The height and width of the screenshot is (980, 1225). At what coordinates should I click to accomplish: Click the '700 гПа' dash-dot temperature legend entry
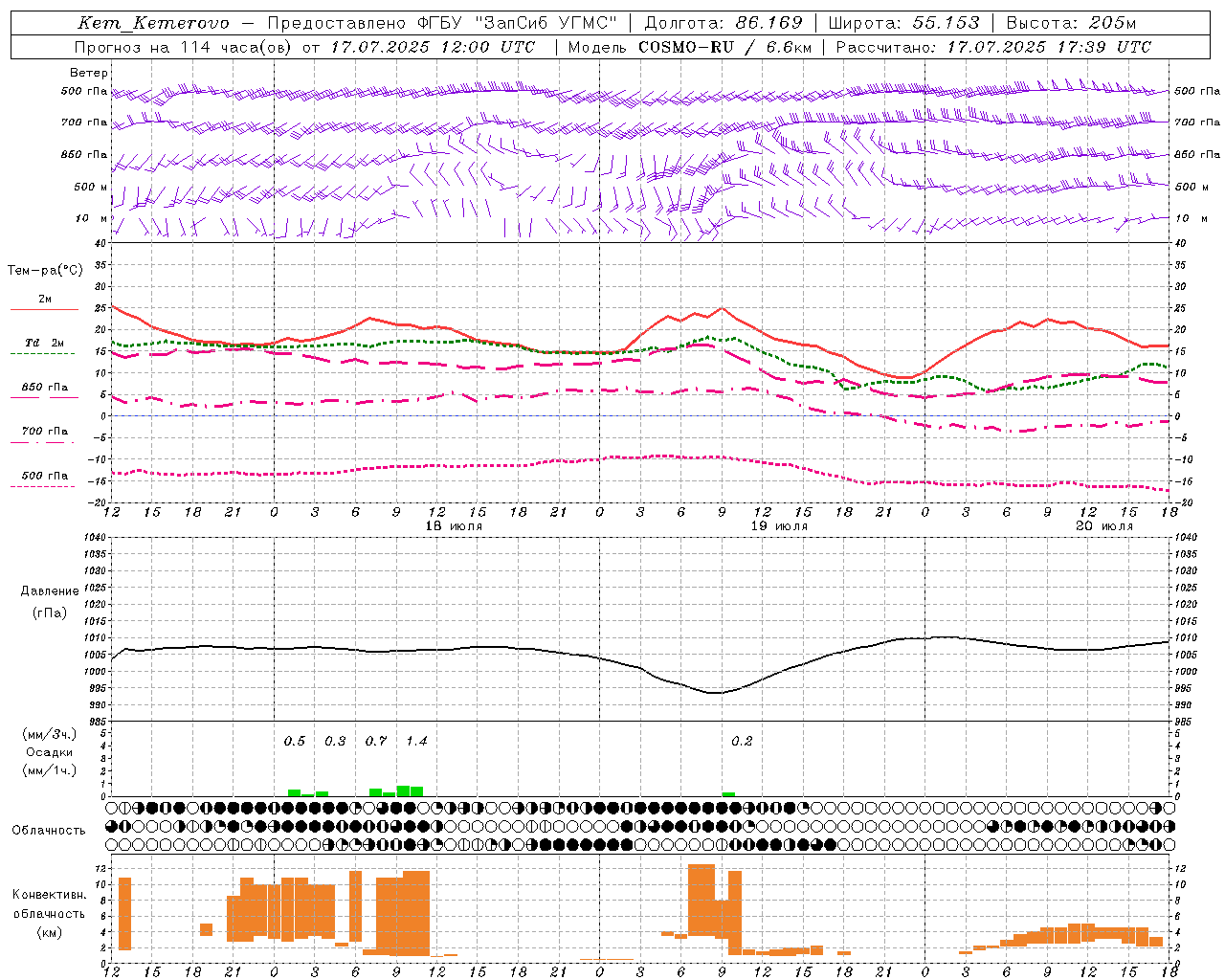coord(44,432)
